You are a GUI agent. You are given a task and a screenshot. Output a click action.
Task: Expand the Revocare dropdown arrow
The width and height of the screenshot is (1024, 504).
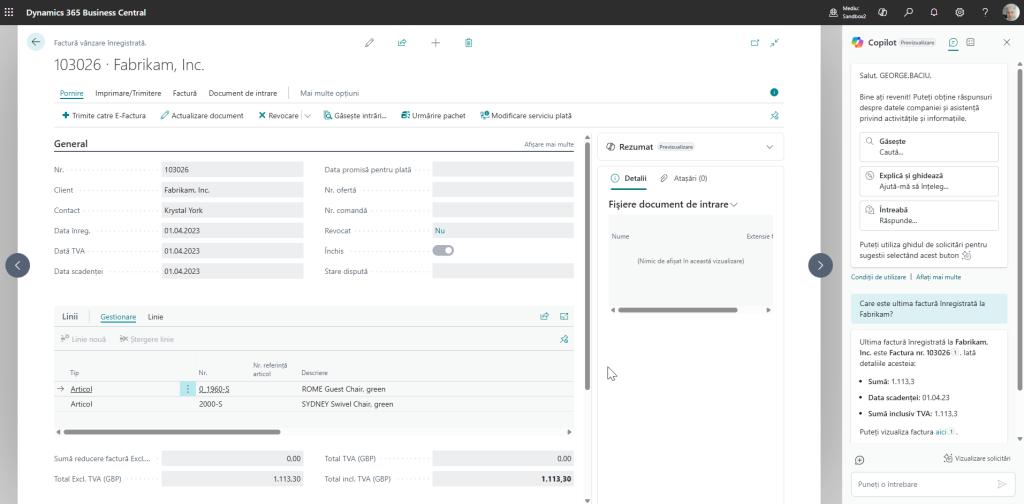307,116
